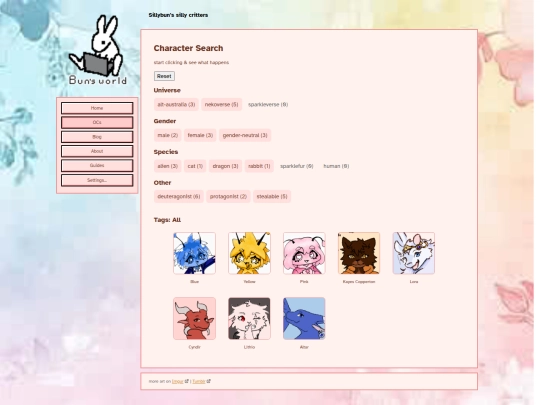Toggle the rabbit (1) species tag
This screenshot has height=405, width=540.
point(259,166)
